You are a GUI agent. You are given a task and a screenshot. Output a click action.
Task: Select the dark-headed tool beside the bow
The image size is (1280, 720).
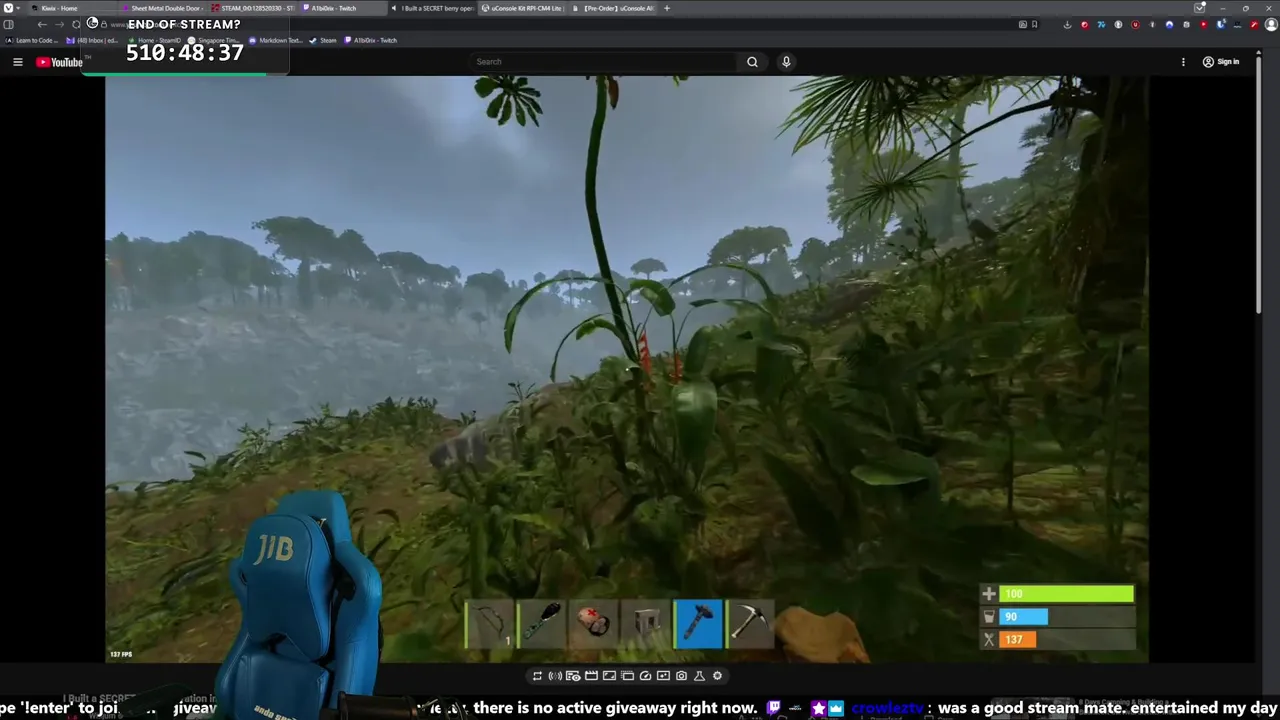[x=542, y=624]
